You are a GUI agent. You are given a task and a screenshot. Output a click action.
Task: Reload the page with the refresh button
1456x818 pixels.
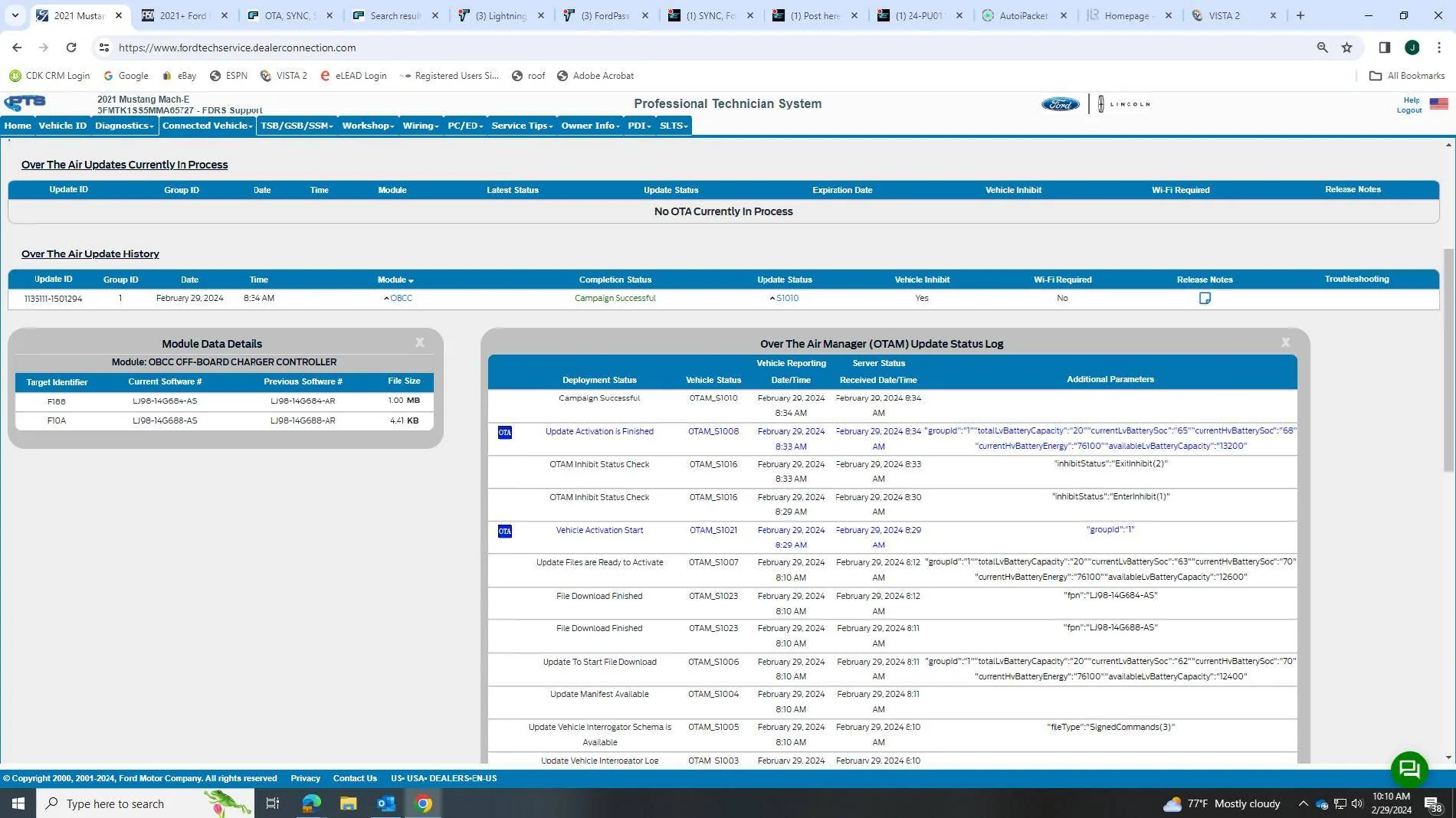pos(71,47)
